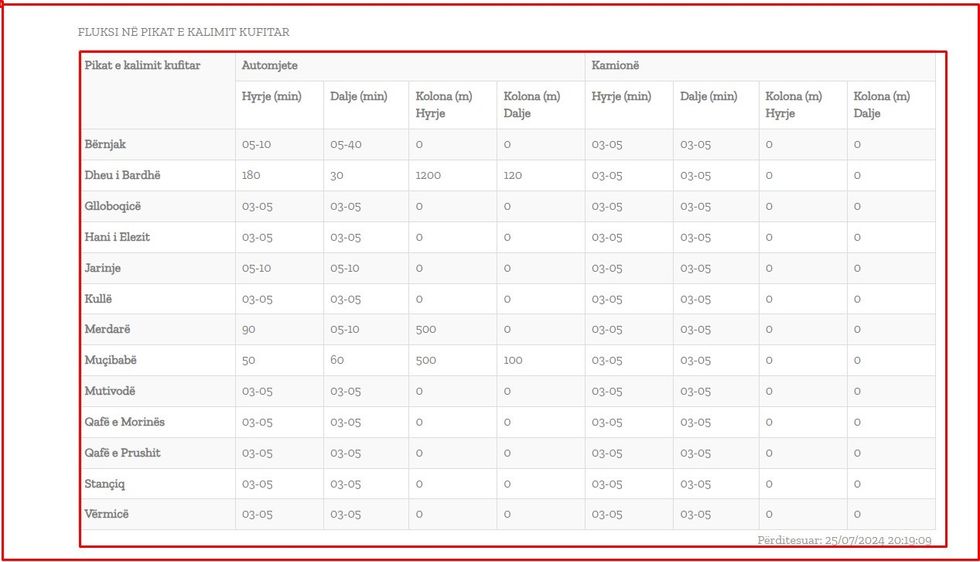Click the "Pikat e kalimit kufitar" column header
Screen dimensions: 980x562
pos(142,66)
